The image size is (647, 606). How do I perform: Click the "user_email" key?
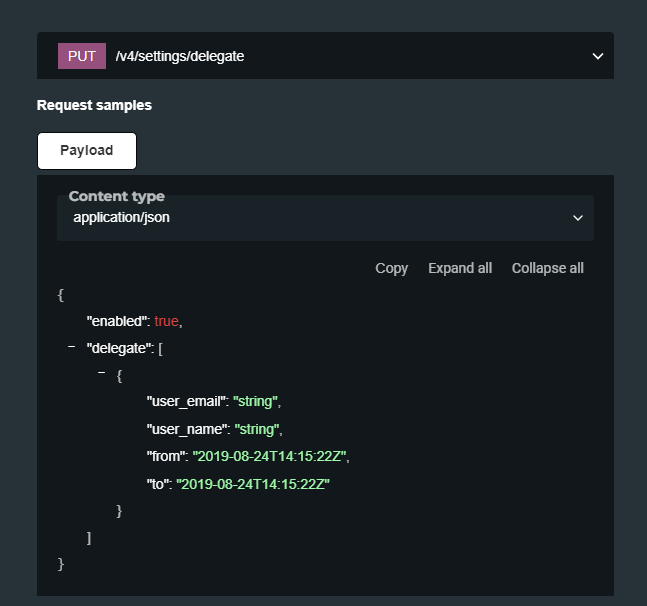pyautogui.click(x=186, y=401)
